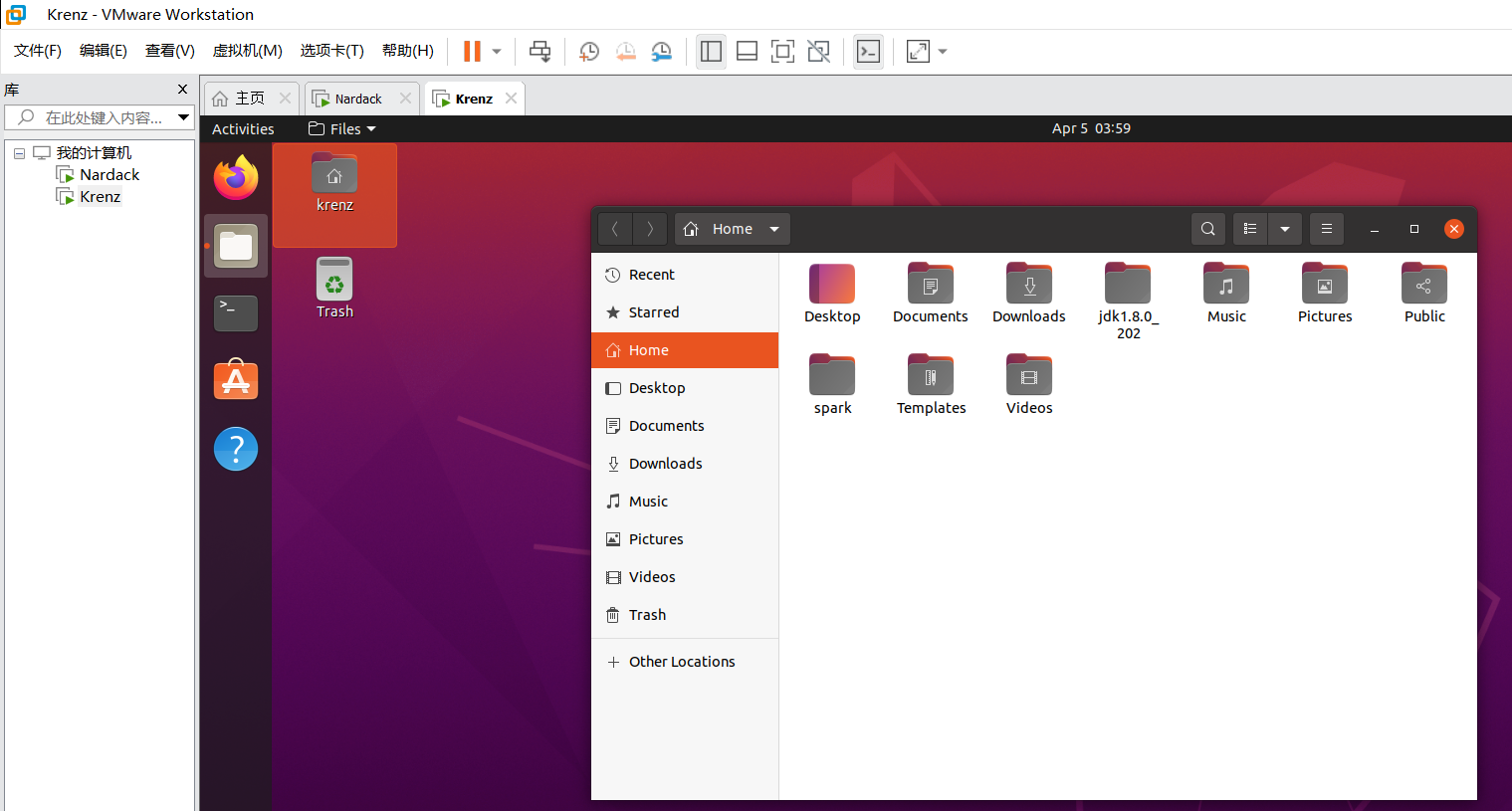Screen dimensions: 1512x811
Task: Open view options dropdown in Files header
Action: pos(1285,229)
